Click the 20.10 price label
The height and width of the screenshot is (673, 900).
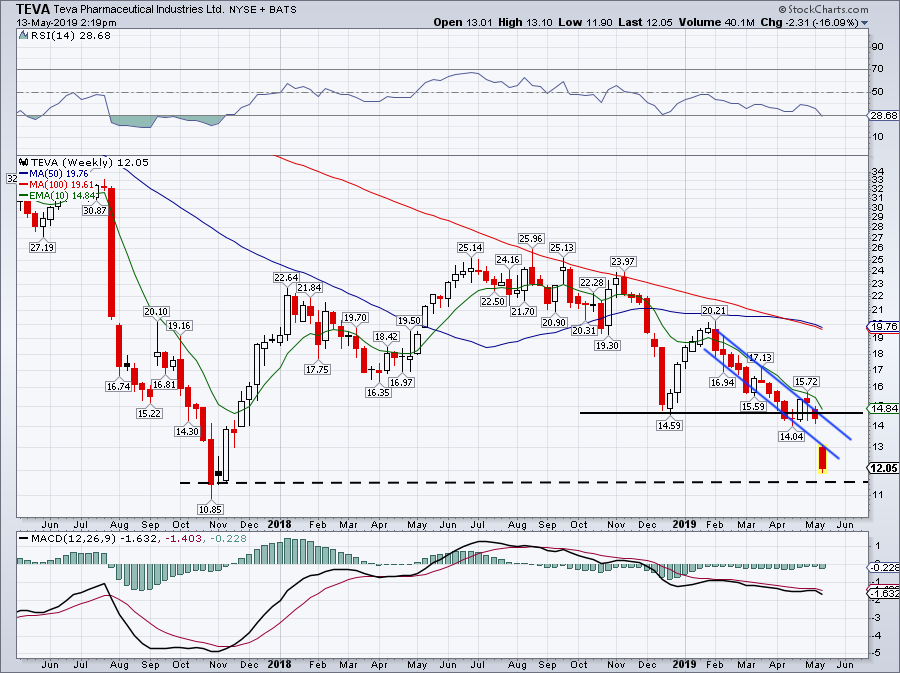tap(156, 312)
